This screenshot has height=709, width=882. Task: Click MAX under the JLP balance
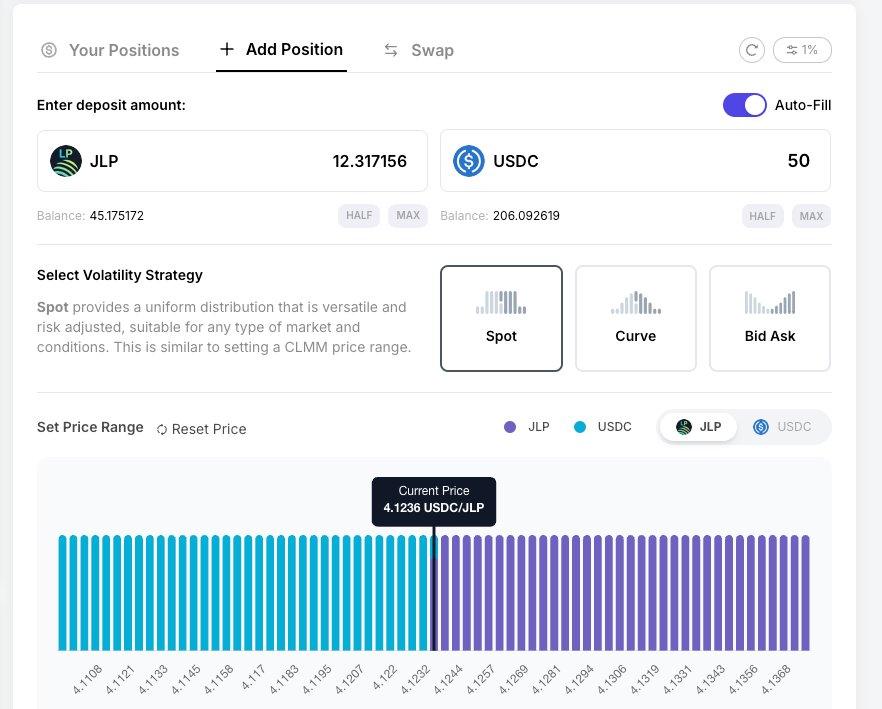pos(408,216)
